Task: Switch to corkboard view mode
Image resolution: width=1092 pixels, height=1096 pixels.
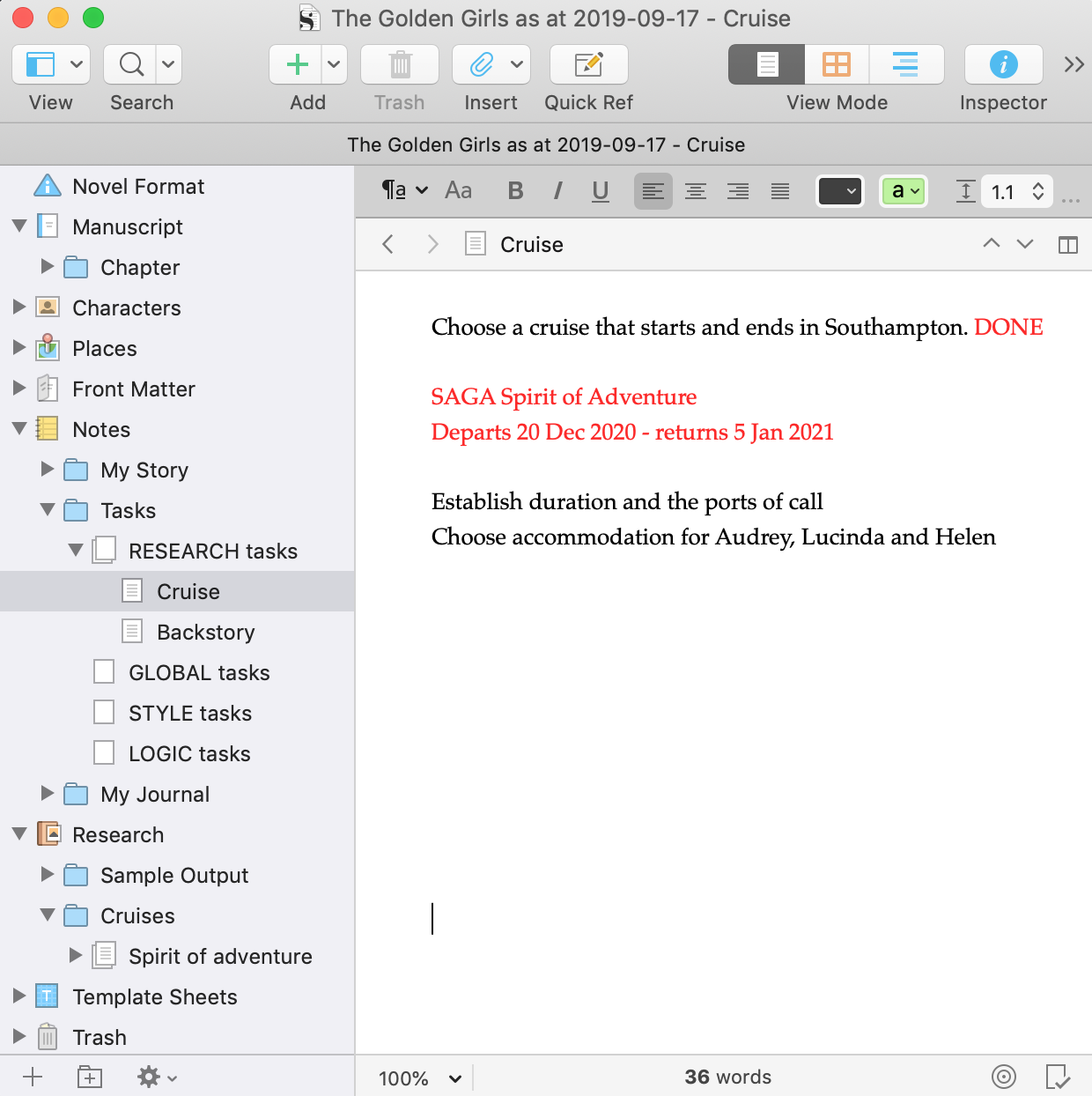Action: [x=837, y=64]
